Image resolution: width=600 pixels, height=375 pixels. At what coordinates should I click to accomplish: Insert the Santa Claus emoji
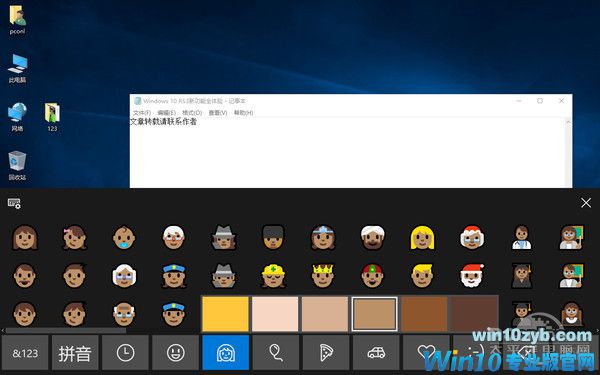point(472,276)
